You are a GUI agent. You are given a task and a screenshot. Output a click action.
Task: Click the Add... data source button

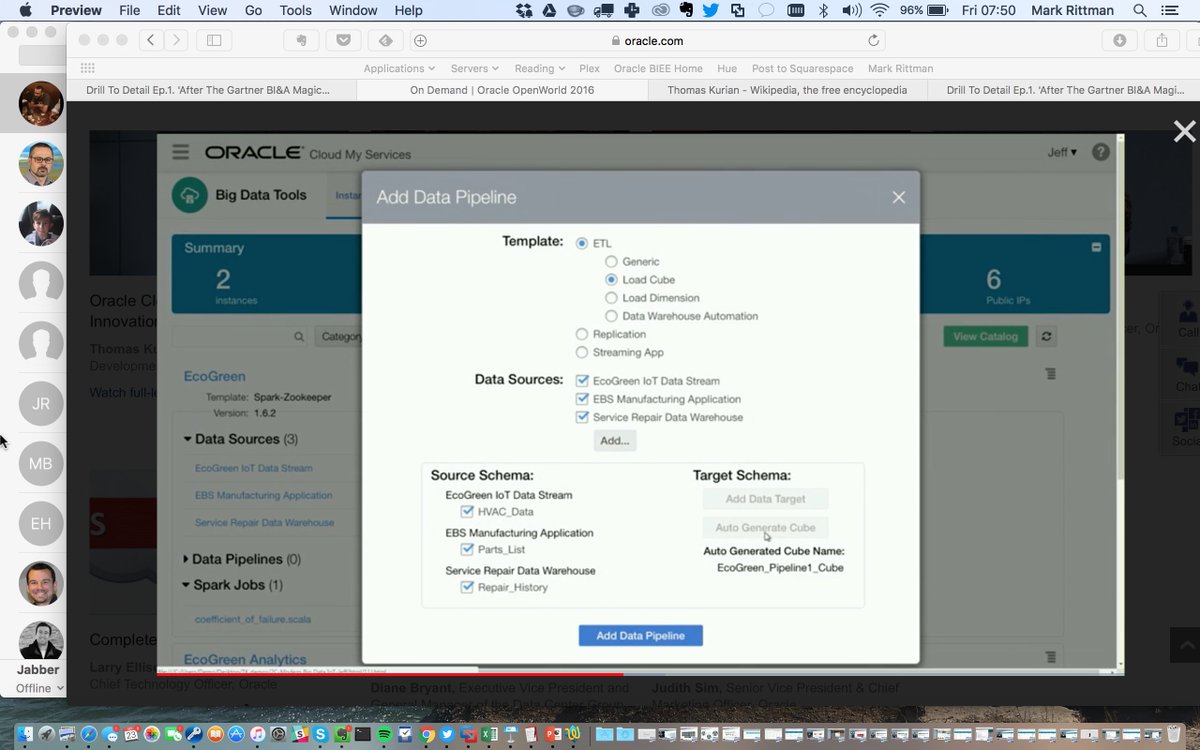pos(615,440)
